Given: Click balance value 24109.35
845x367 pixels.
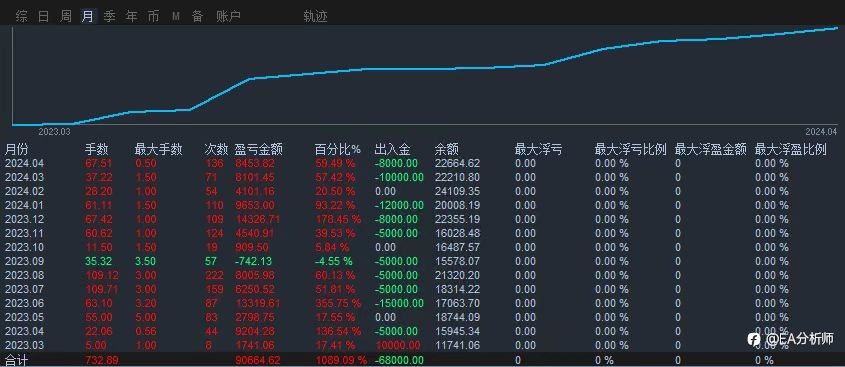Looking at the screenshot, I should [458, 191].
